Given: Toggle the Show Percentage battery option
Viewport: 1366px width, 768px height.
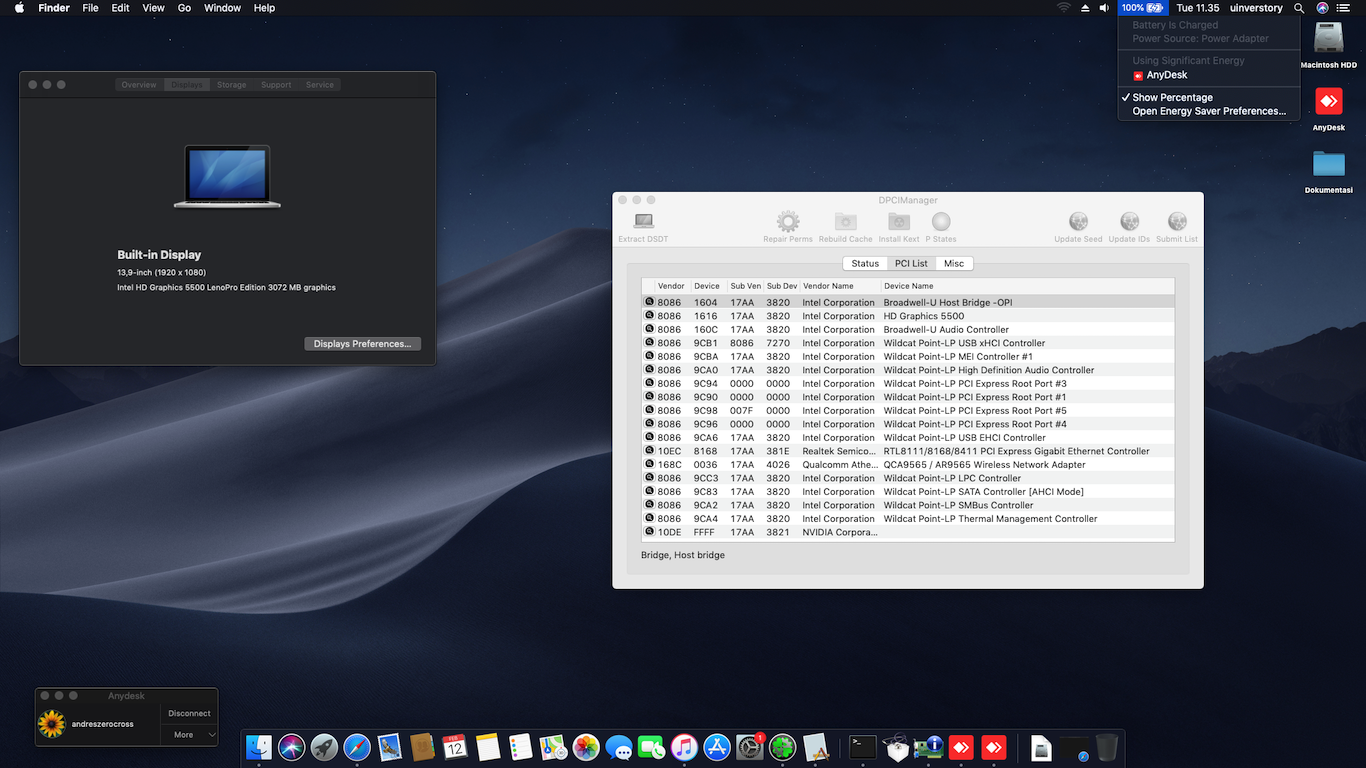Looking at the screenshot, I should pyautogui.click(x=1172, y=98).
